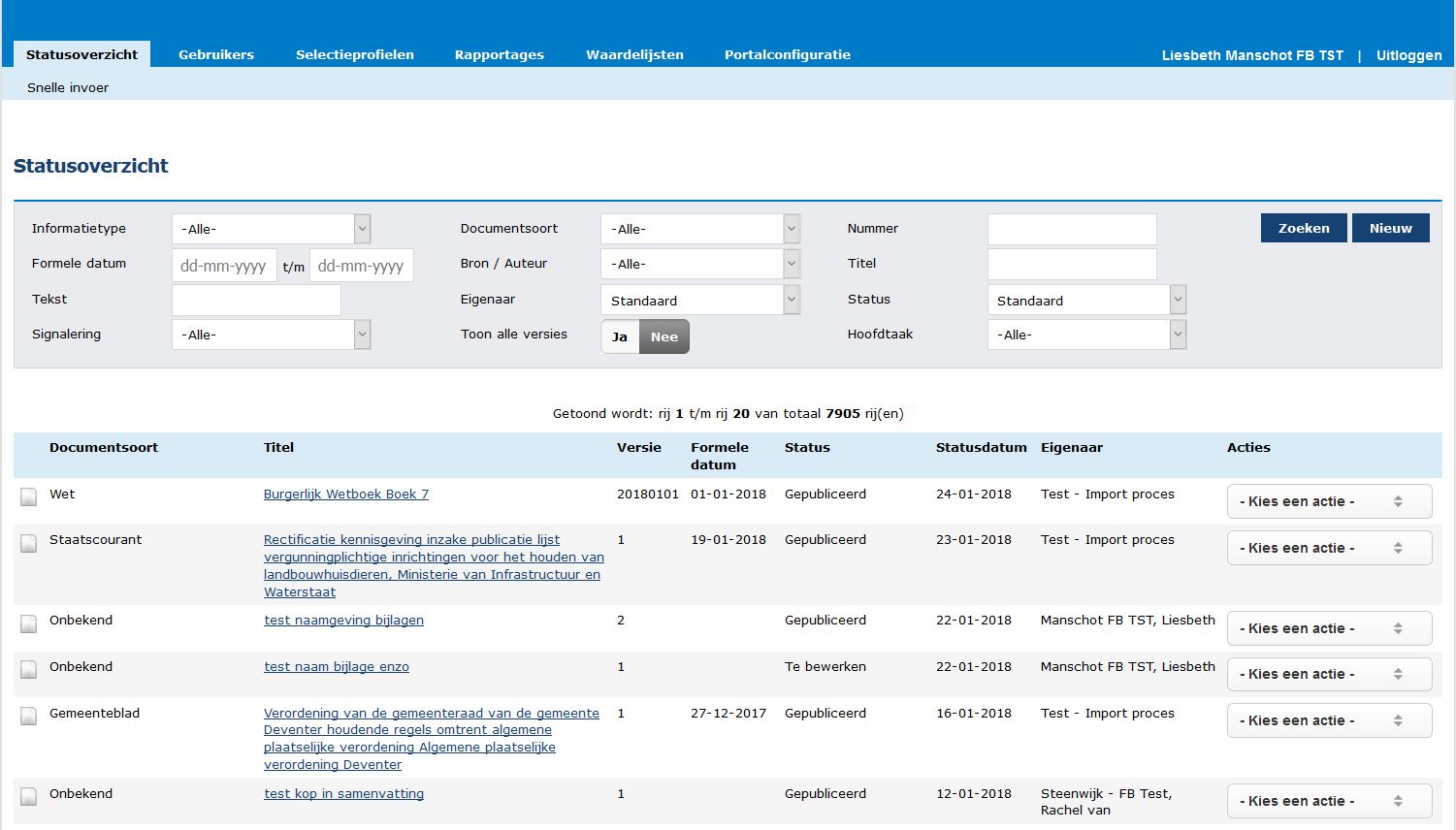1456x830 pixels.
Task: Open the Rectificatie kennisgeving inzake publicatie link
Action: [x=434, y=565]
